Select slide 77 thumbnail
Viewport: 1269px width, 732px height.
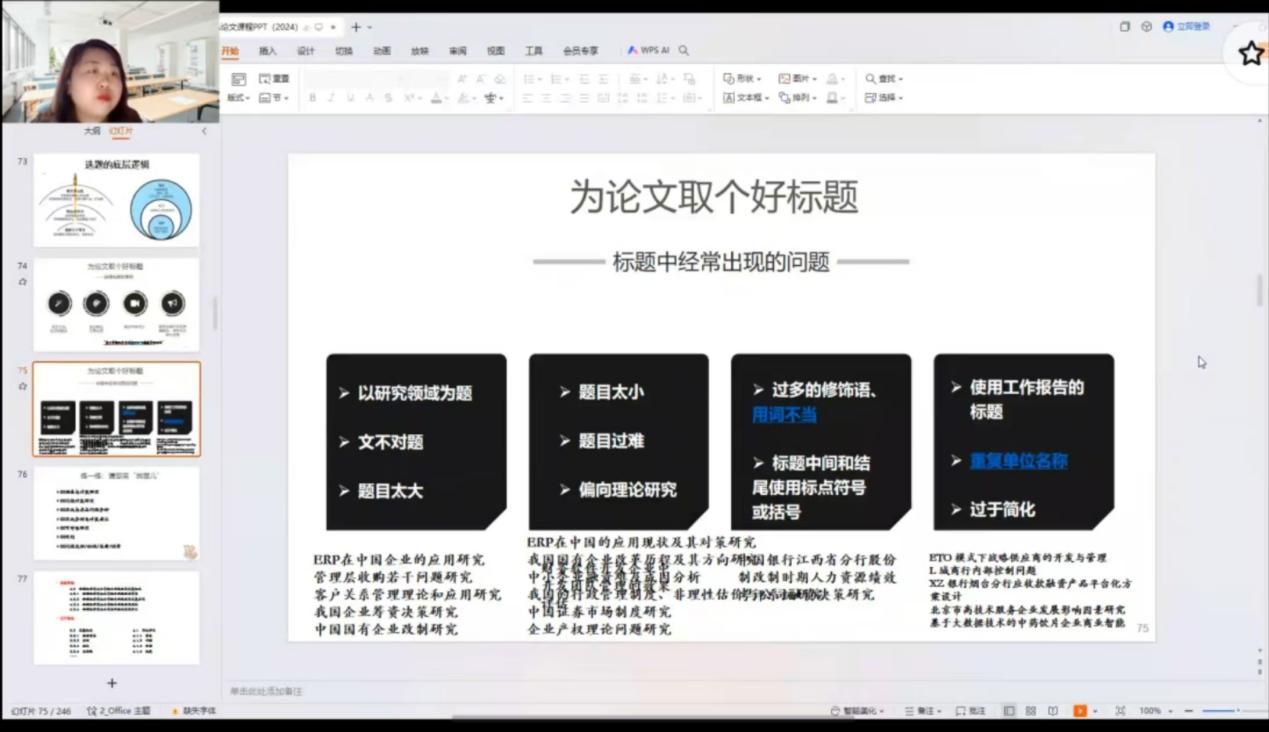pos(117,618)
